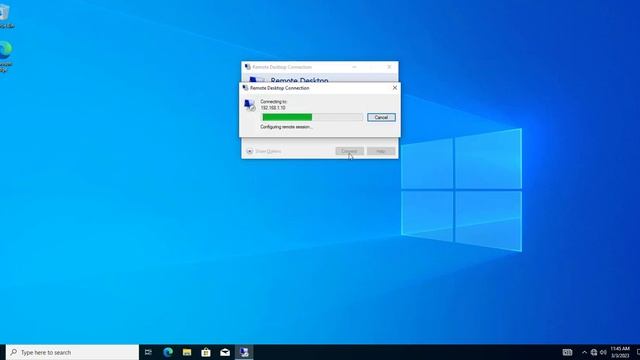This screenshot has width=640, height=360.
Task: Click the connection progress bar
Action: 312,118
